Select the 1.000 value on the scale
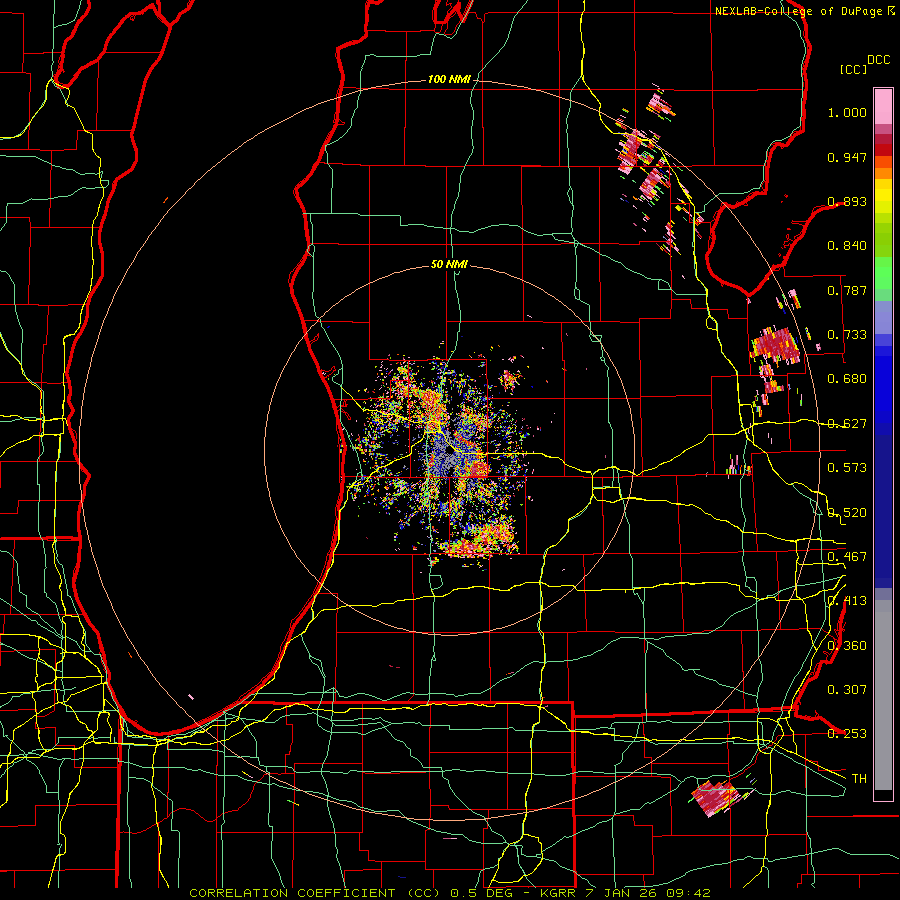 pos(847,112)
